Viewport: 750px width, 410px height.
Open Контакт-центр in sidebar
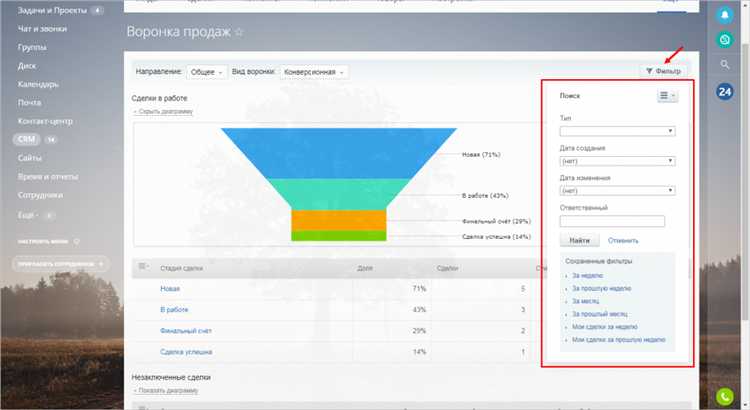(x=45, y=121)
